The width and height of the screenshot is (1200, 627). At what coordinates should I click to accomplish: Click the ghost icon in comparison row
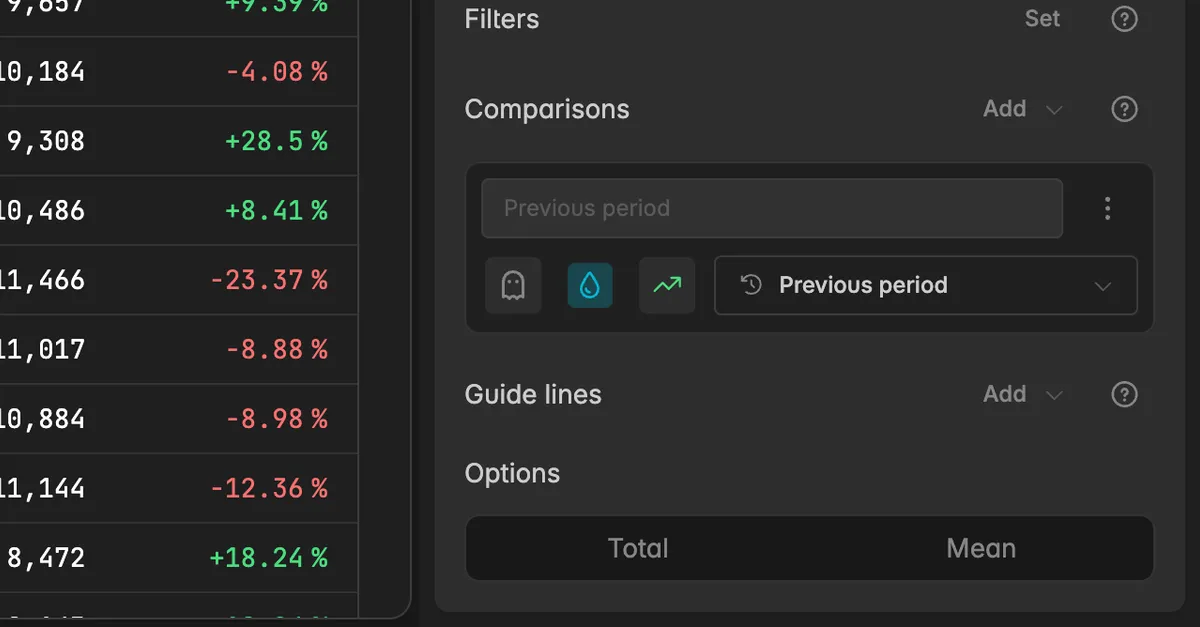(513, 286)
